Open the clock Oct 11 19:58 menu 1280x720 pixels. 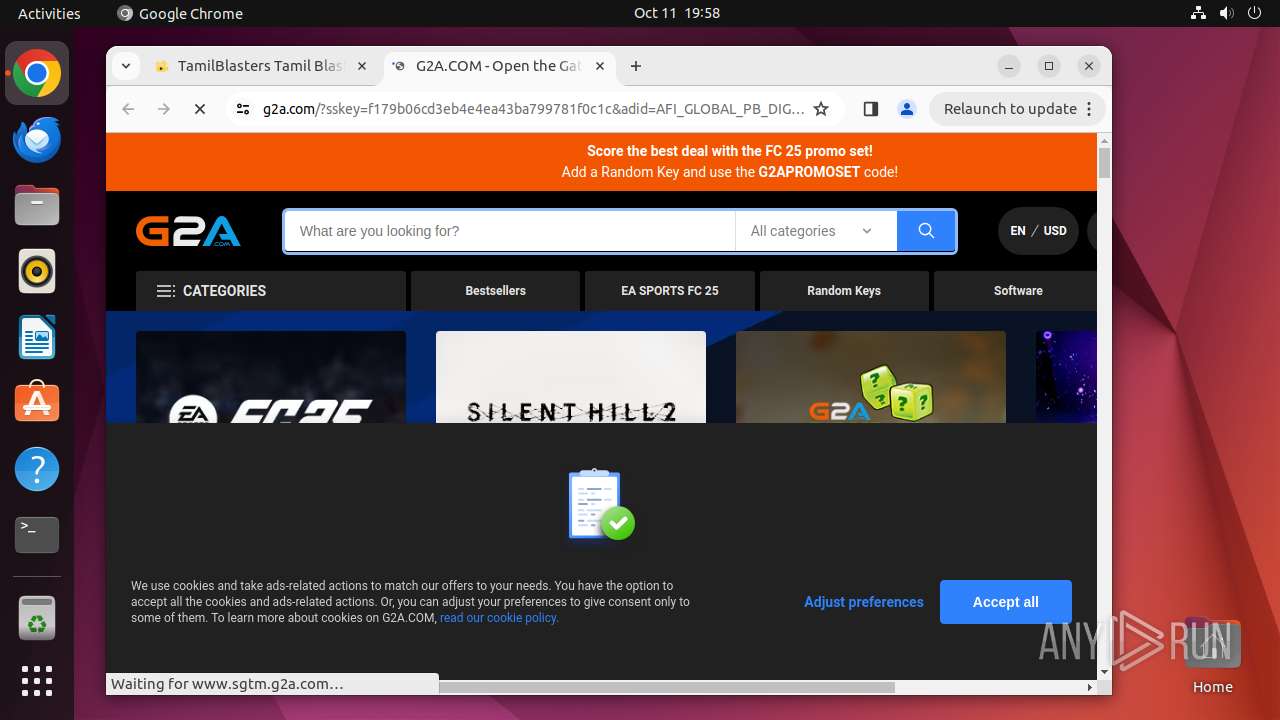click(677, 13)
